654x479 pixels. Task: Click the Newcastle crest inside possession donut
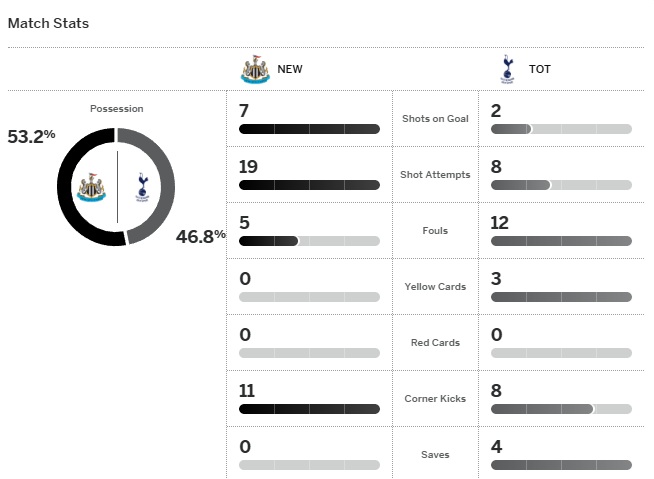(x=92, y=186)
